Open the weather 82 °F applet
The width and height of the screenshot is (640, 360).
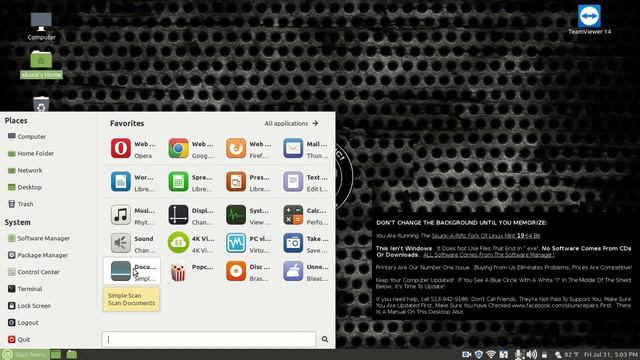point(567,355)
